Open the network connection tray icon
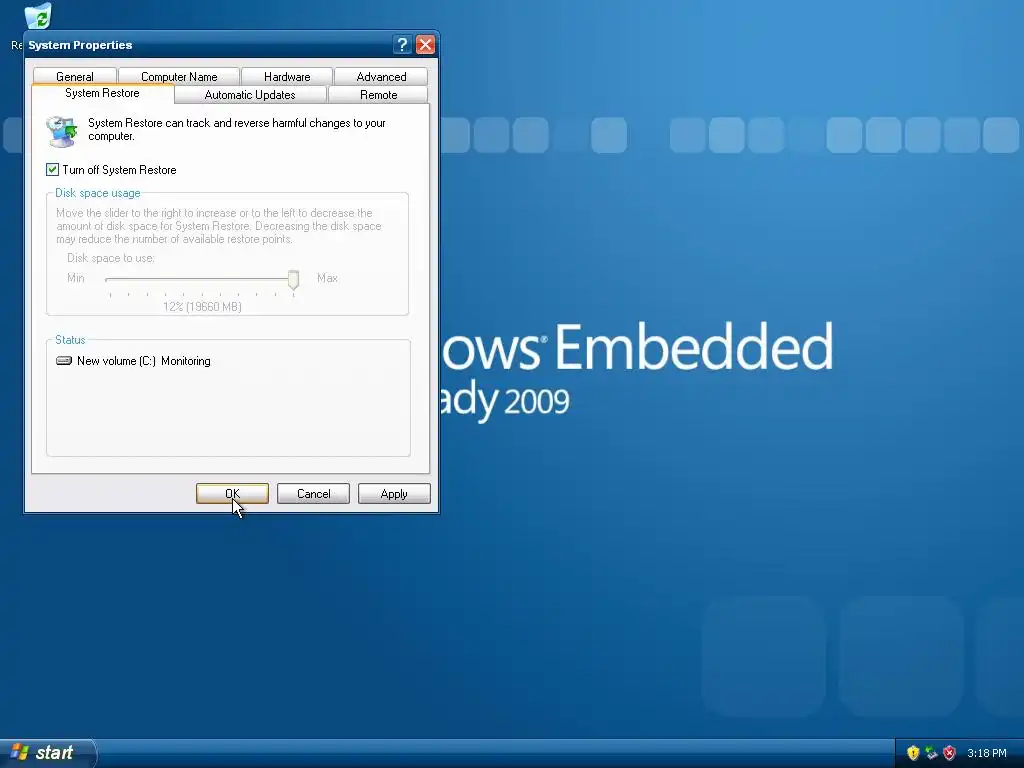The image size is (1024, 768). pyautogui.click(x=931, y=753)
